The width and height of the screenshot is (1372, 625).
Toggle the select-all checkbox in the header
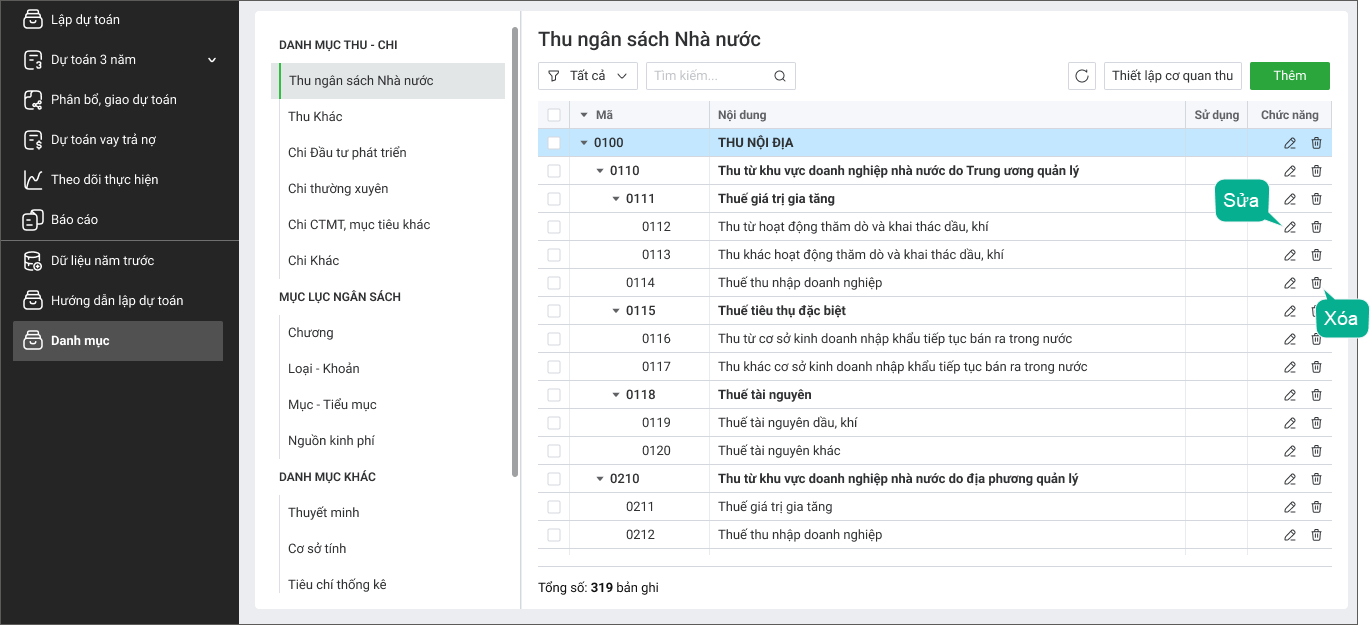(x=554, y=115)
